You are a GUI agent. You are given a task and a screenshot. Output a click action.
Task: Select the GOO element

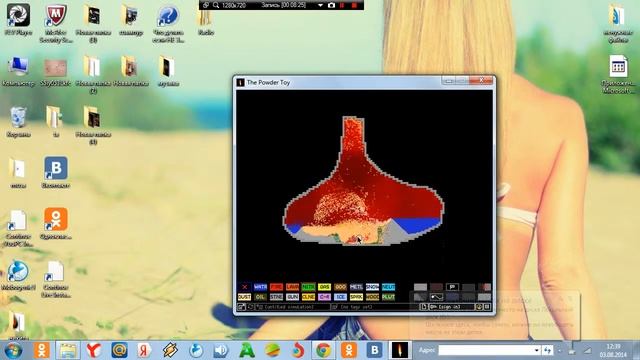point(340,287)
